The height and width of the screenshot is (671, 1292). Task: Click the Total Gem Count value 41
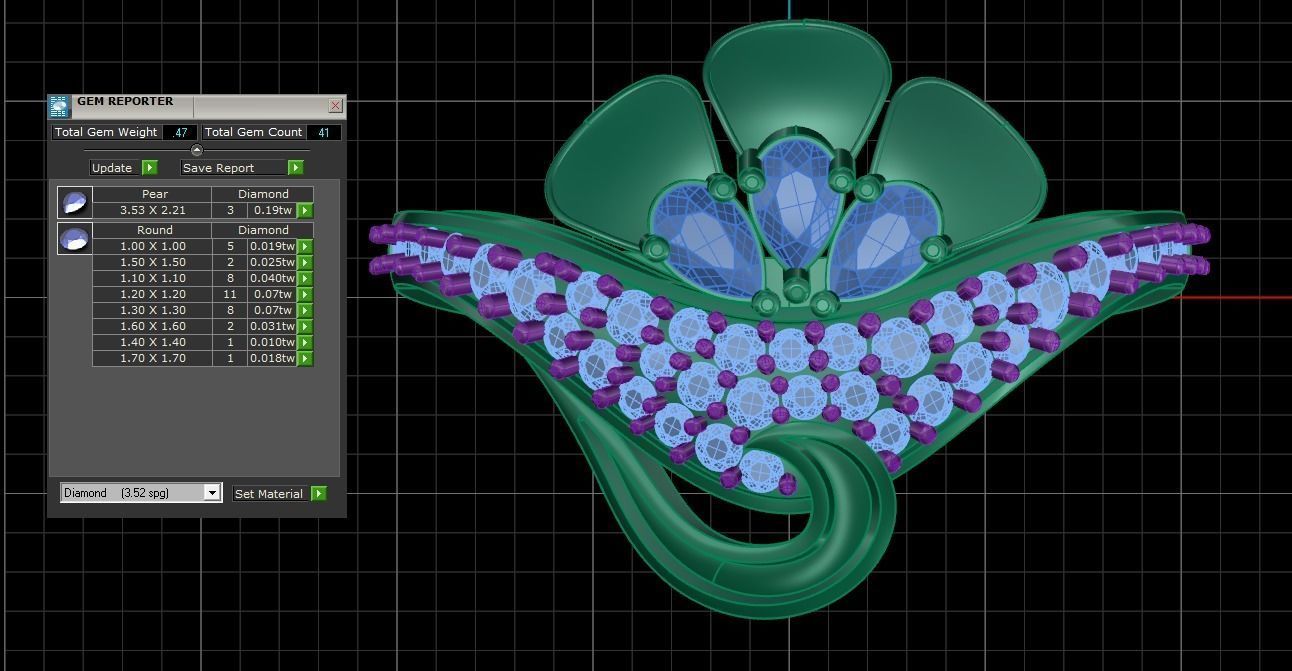[323, 132]
